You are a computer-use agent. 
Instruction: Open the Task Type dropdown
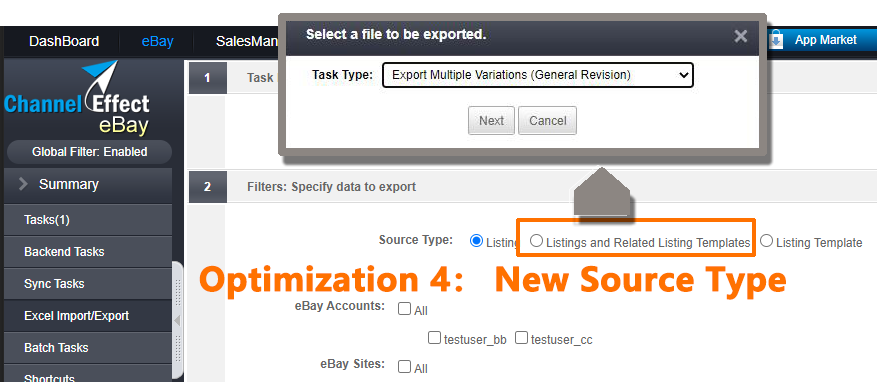pos(537,75)
